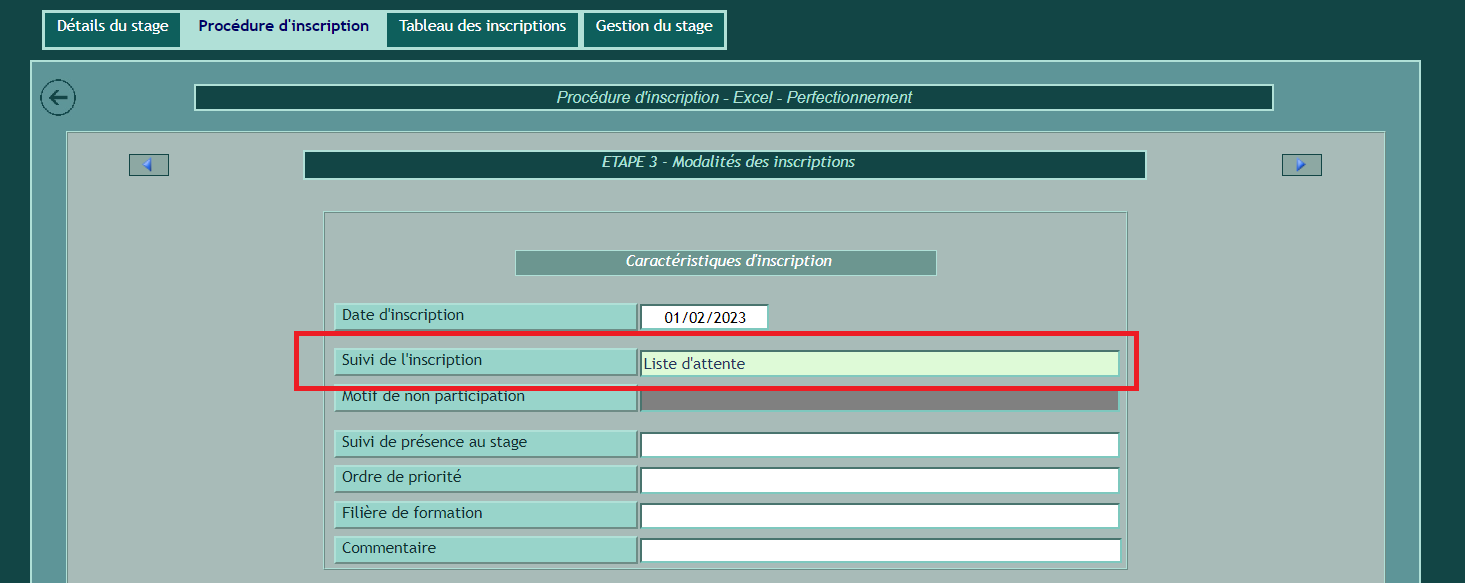Click the Date d'inscription label
The height and width of the screenshot is (583, 1465).
[x=484, y=316]
